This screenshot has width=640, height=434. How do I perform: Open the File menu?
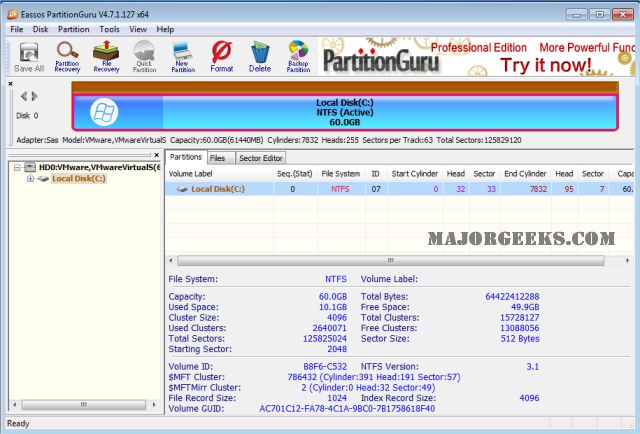tap(17, 29)
